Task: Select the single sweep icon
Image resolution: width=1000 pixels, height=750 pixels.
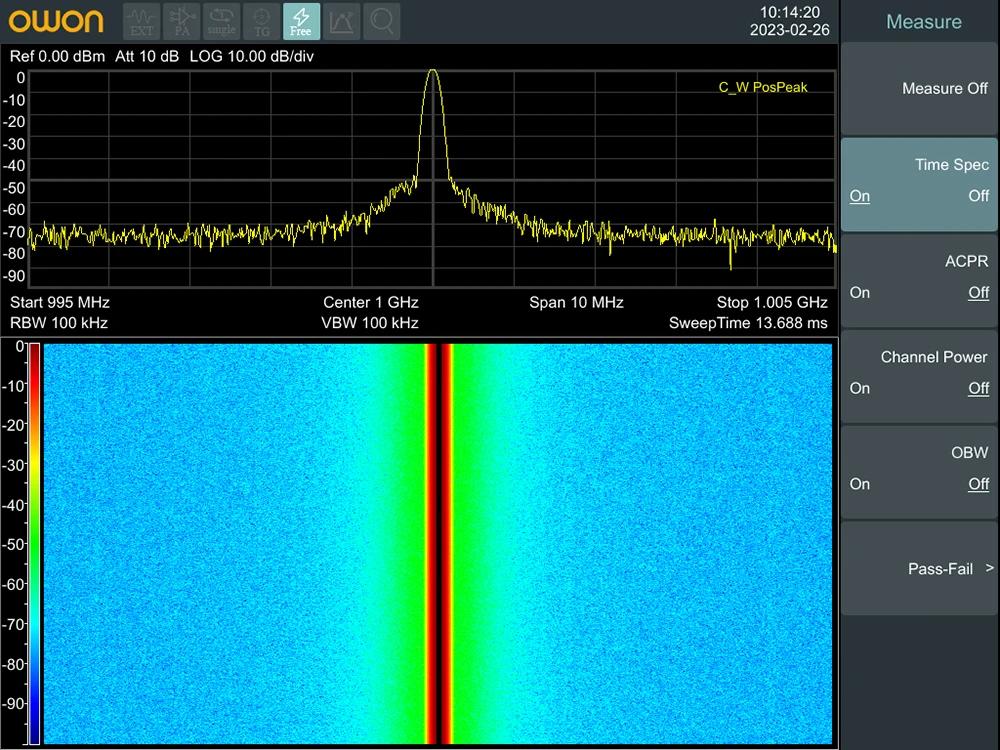Action: click(221, 21)
